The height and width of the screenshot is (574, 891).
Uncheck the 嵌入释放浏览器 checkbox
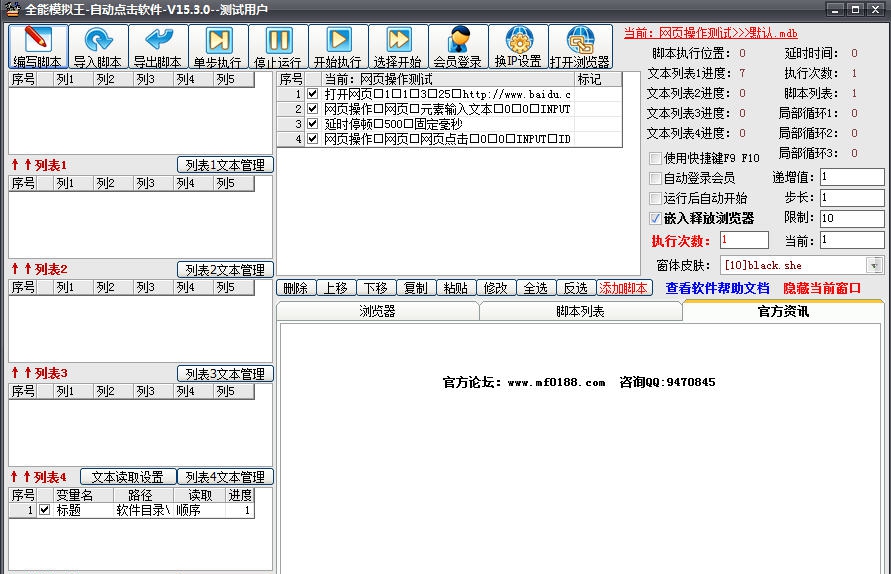pyautogui.click(x=655, y=218)
